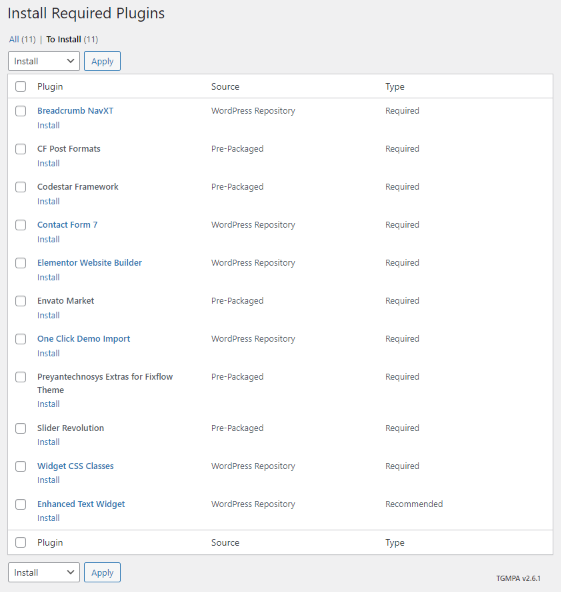Select the Slider Revolution checkbox
Screen dimensions: 561x592
tap(20, 429)
